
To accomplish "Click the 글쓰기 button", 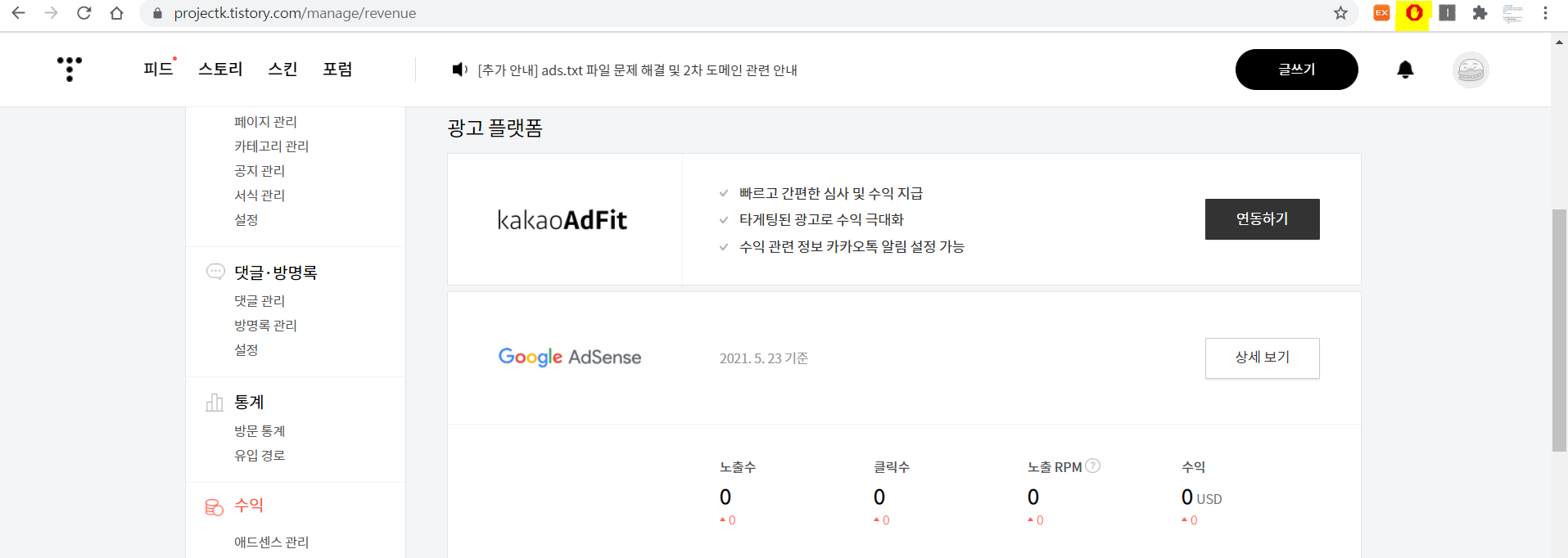I will tap(1297, 70).
